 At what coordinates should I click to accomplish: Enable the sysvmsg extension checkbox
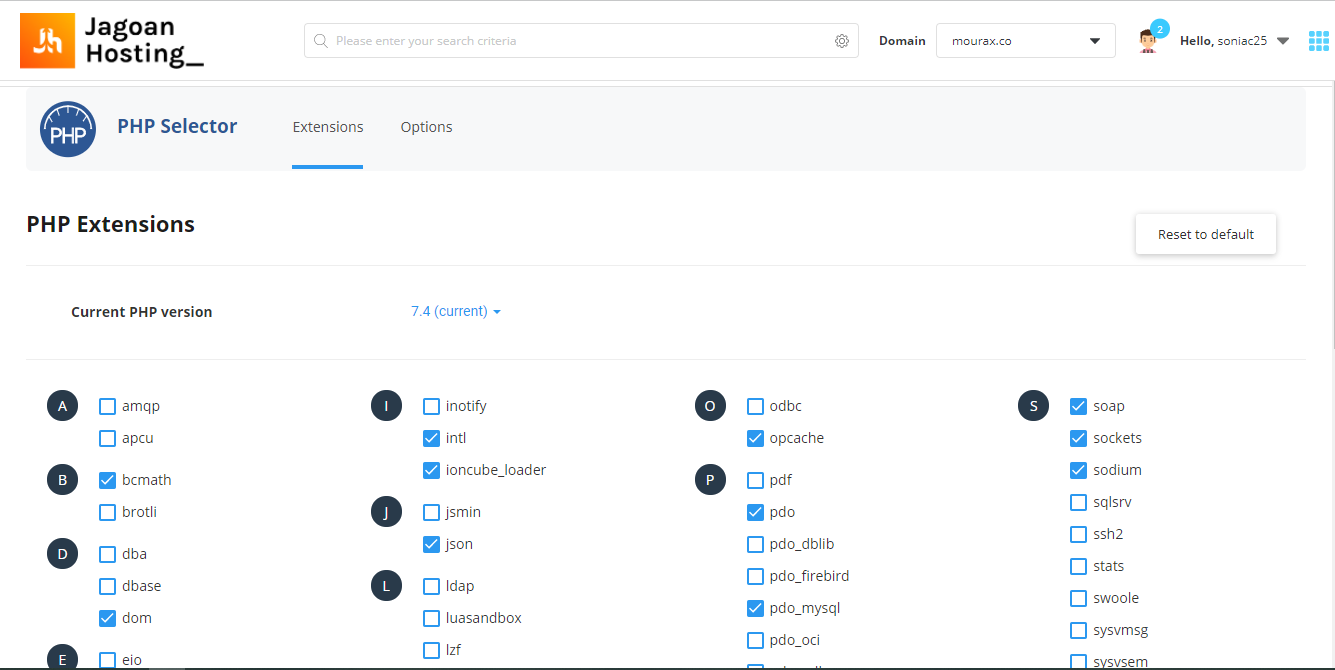[1078, 630]
